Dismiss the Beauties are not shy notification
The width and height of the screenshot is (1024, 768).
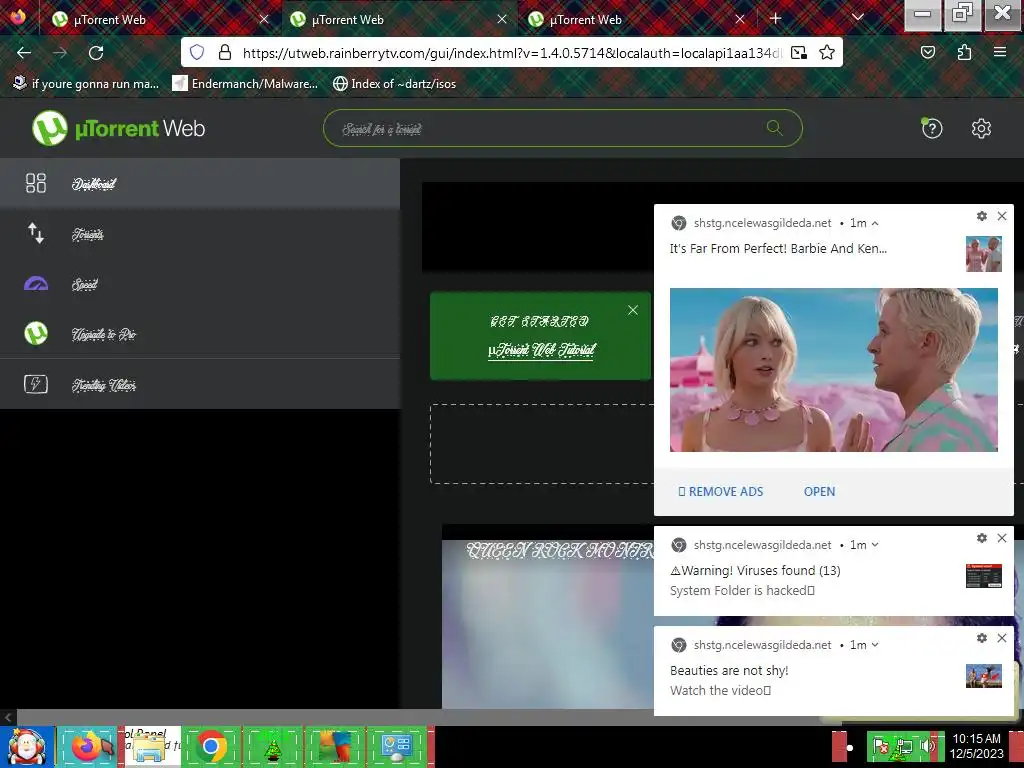[1002, 637]
